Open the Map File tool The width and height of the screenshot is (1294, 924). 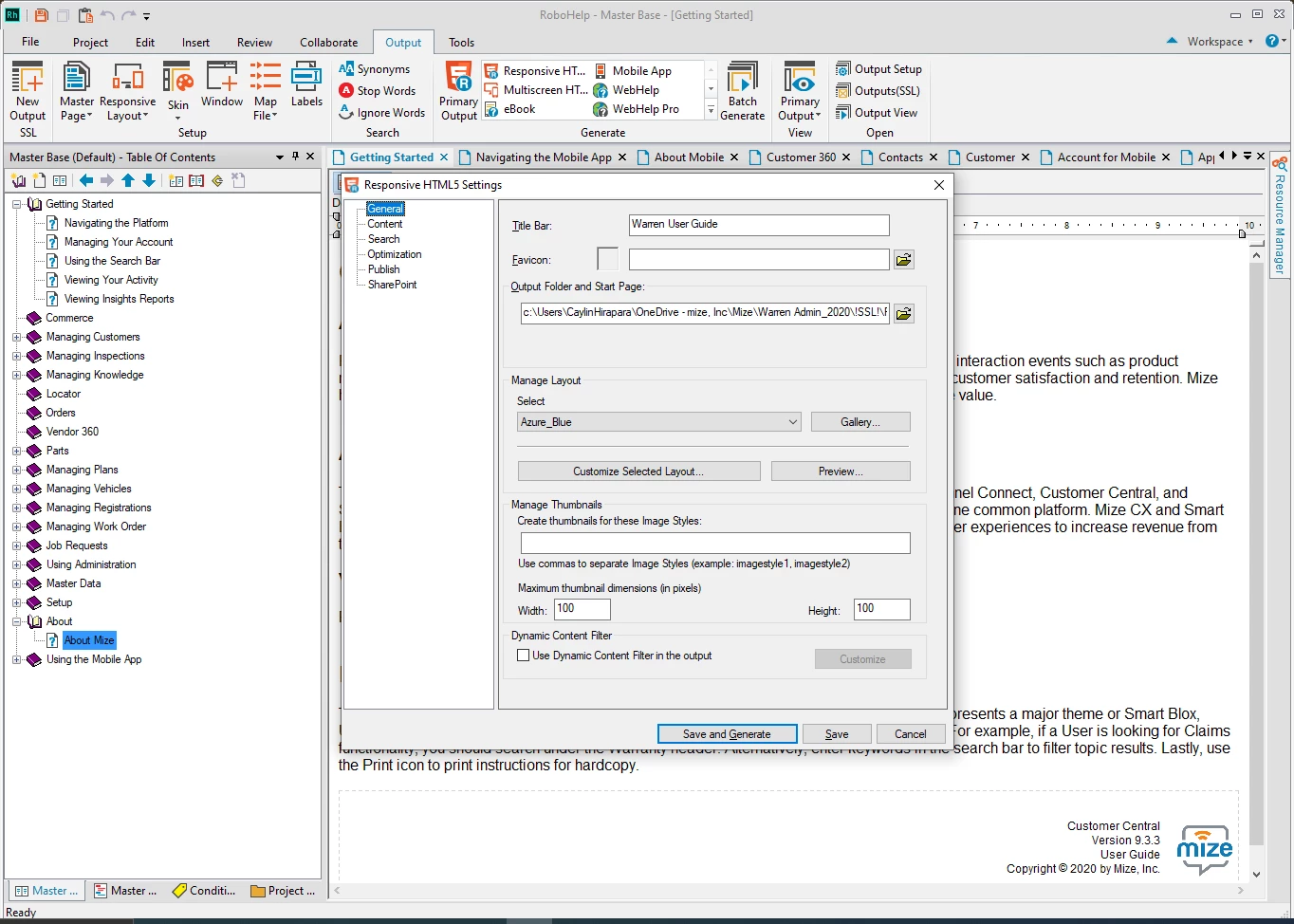coord(266,91)
